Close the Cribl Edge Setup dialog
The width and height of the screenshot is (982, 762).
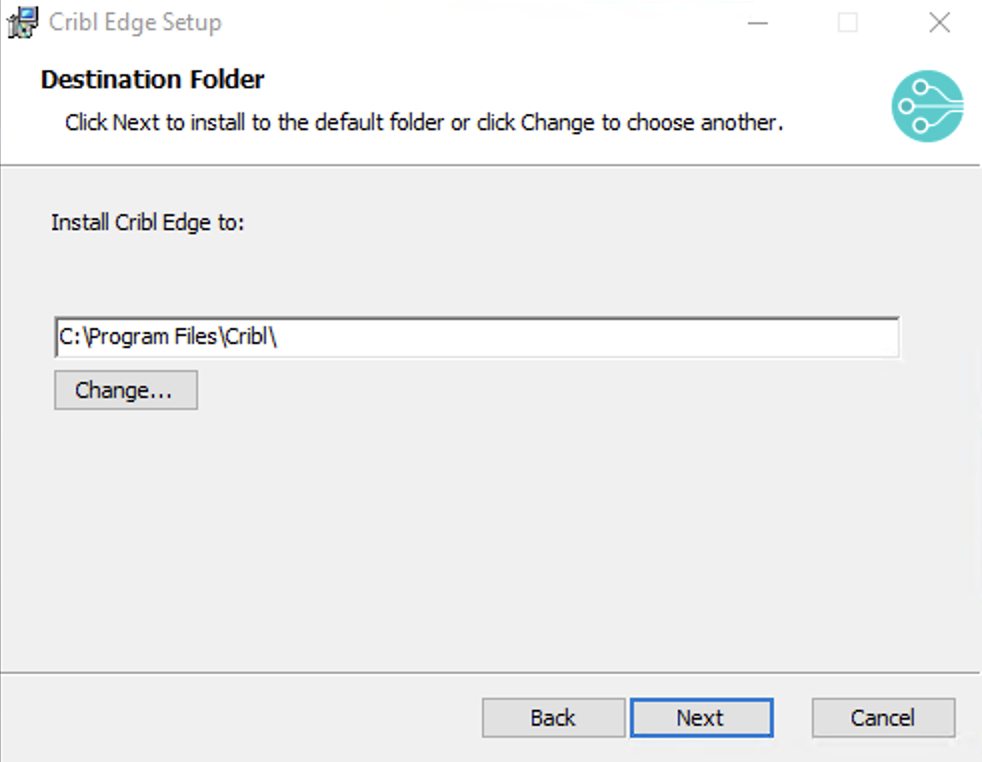[x=939, y=22]
